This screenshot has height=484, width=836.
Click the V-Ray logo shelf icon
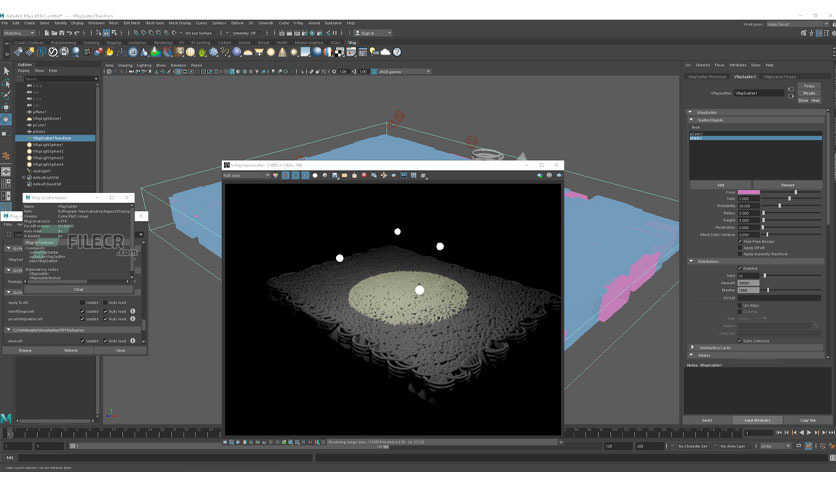pos(53,52)
